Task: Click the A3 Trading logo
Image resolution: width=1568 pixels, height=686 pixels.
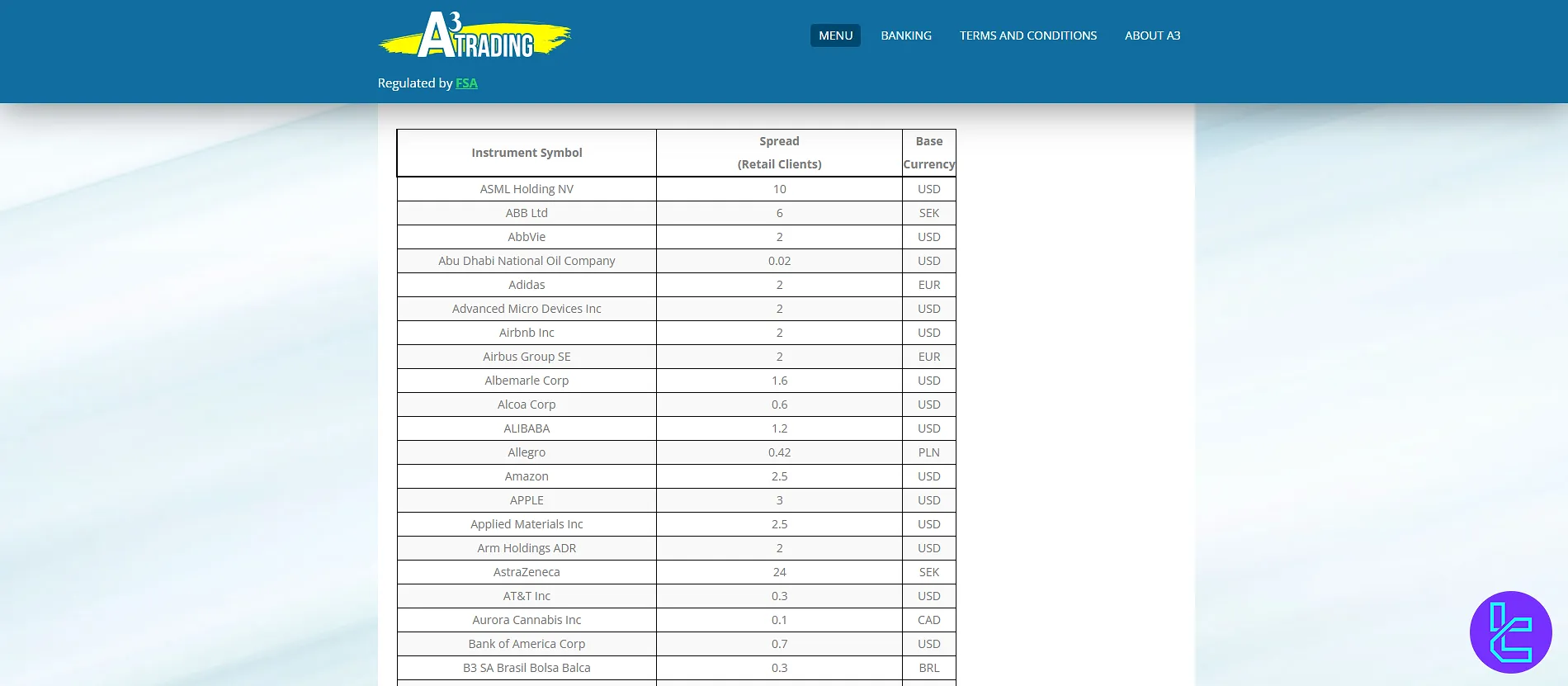Action: [x=475, y=36]
